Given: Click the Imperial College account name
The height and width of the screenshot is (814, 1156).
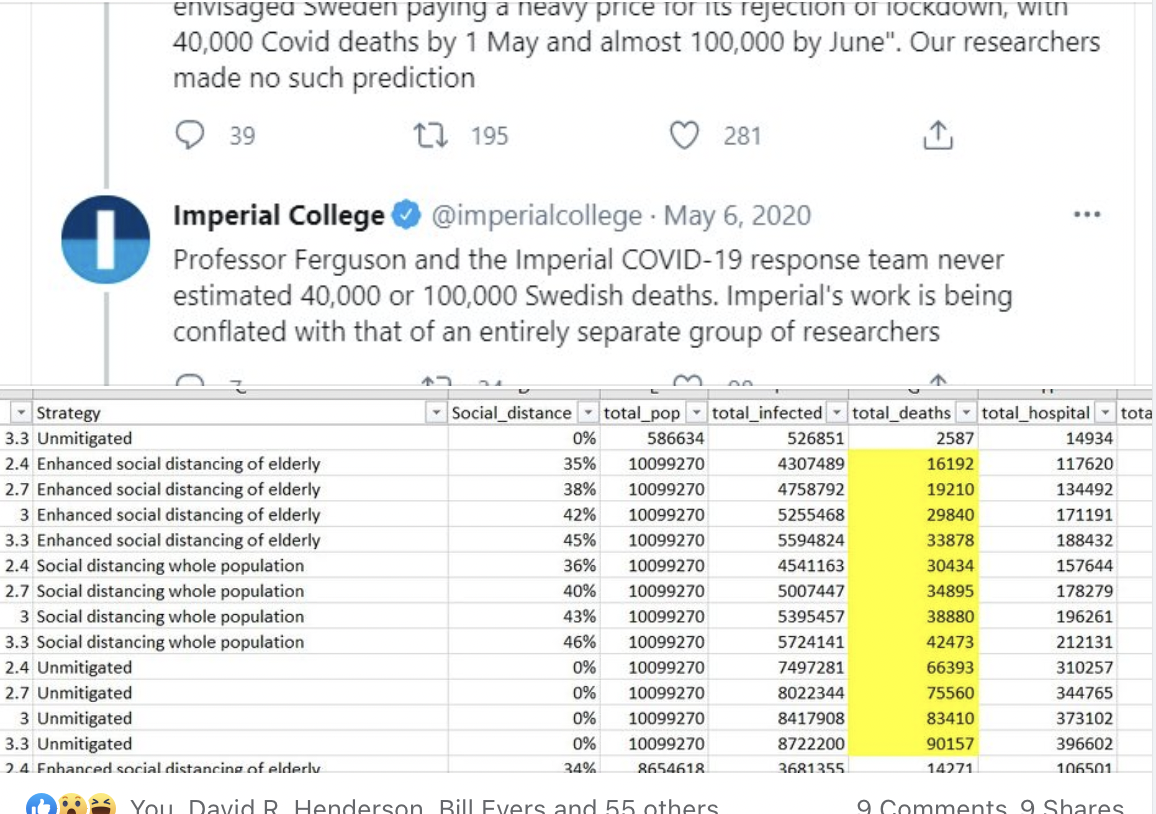Looking at the screenshot, I should [x=278, y=215].
